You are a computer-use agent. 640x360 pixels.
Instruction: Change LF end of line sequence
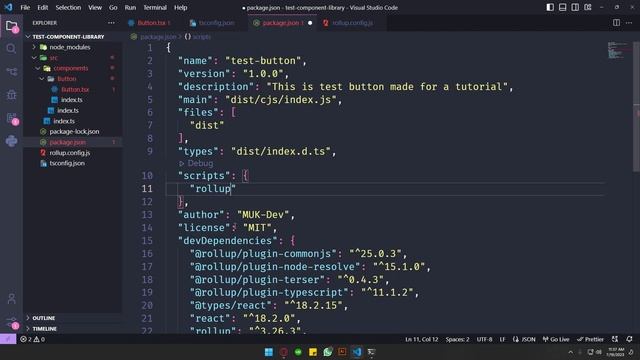coord(502,339)
